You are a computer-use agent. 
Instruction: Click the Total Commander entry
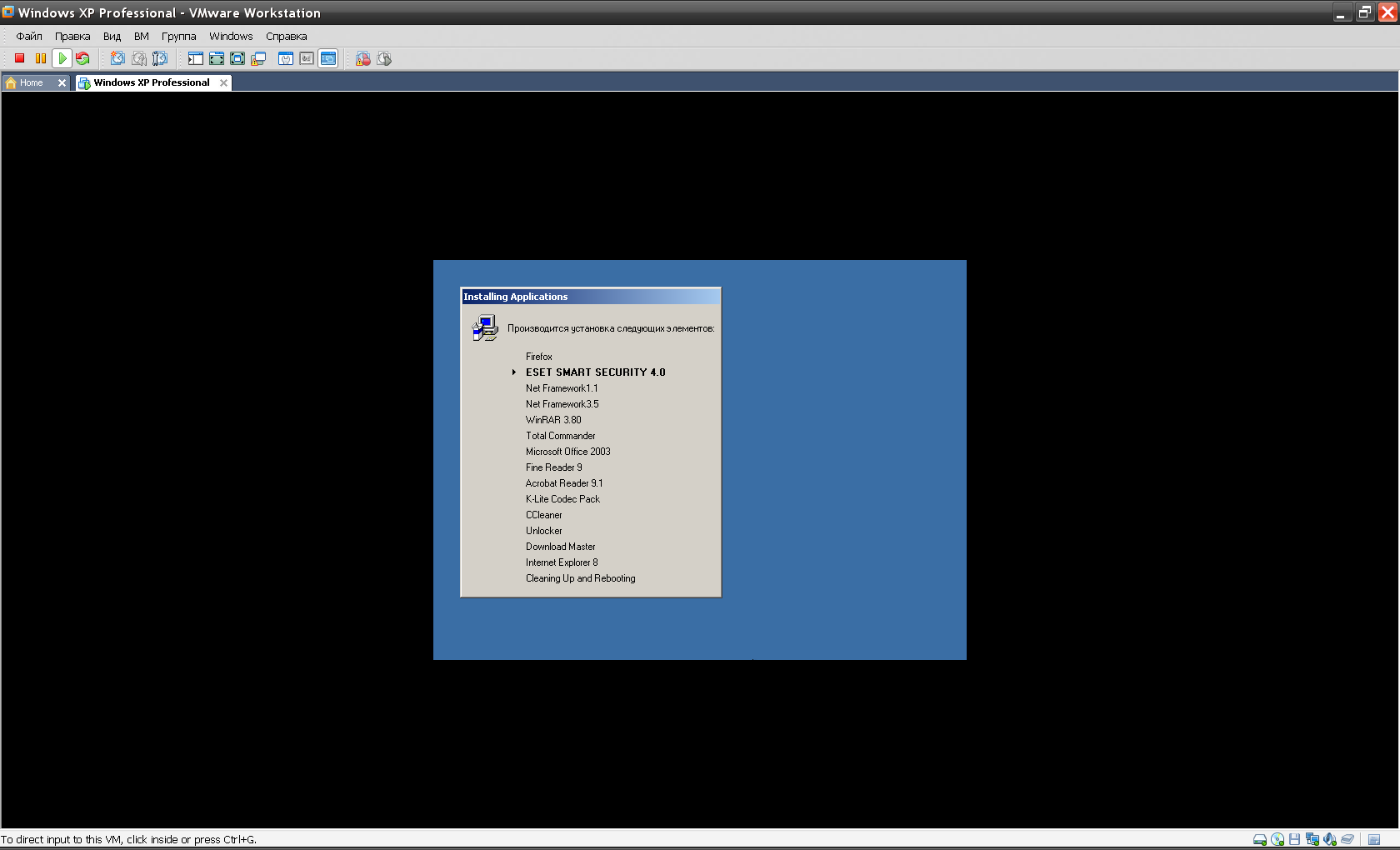pyautogui.click(x=560, y=436)
